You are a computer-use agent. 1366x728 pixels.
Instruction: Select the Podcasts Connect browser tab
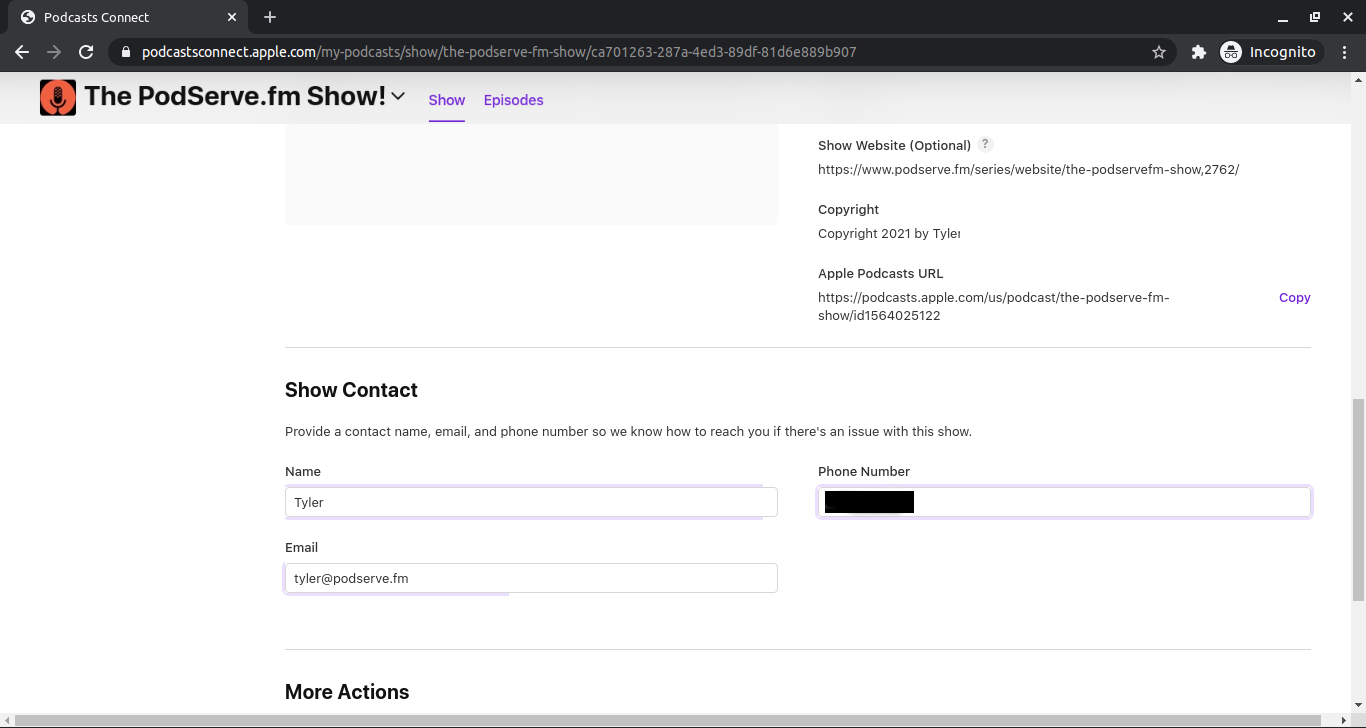(128, 17)
